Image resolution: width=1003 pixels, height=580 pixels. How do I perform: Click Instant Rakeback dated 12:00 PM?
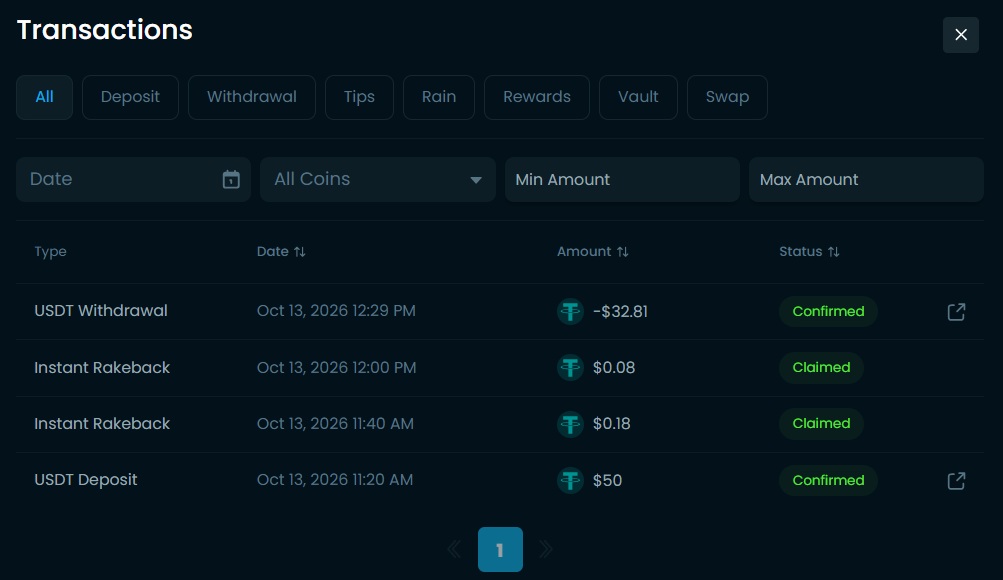[102, 368]
